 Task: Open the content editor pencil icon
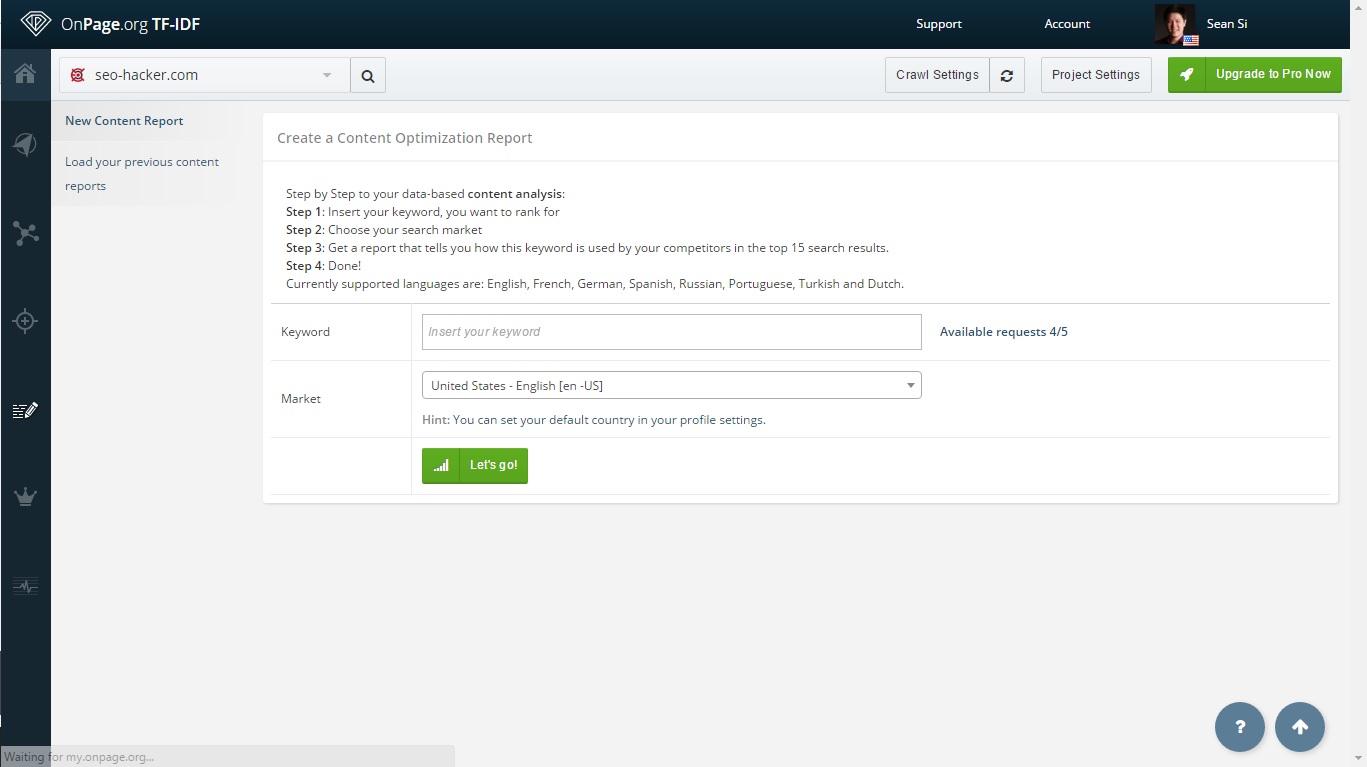point(25,410)
